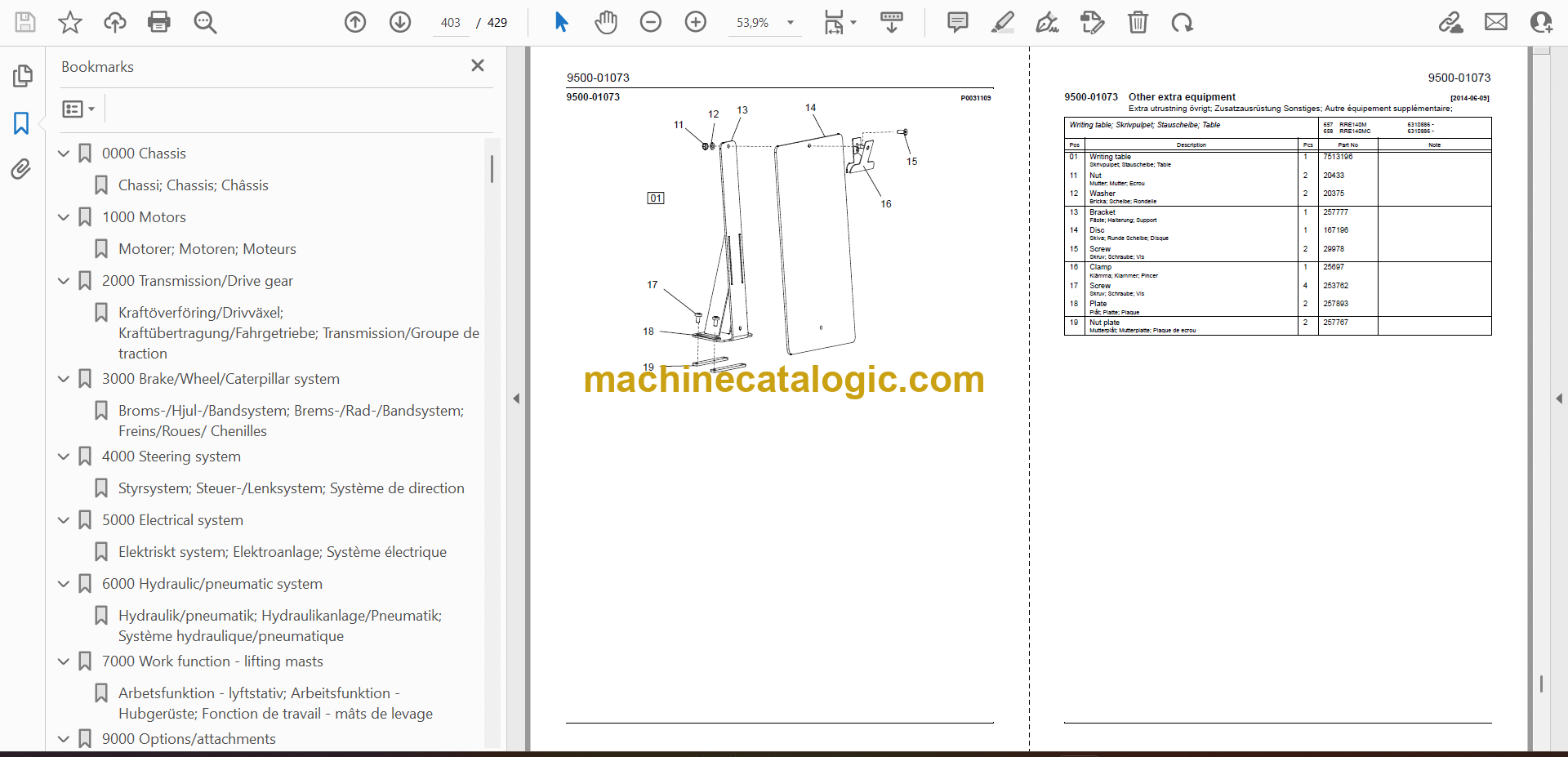Collapse the 9000 Options/attachments bookmark

click(x=64, y=739)
